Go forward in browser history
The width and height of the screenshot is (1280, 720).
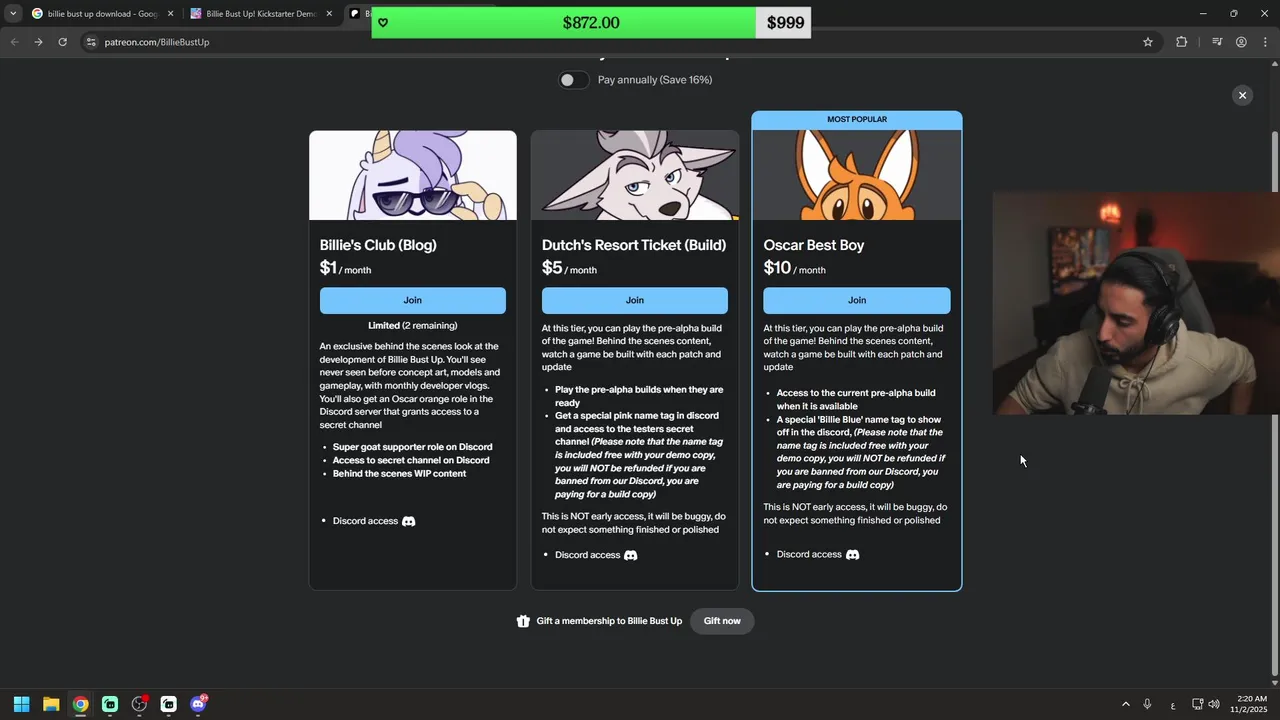(x=38, y=42)
